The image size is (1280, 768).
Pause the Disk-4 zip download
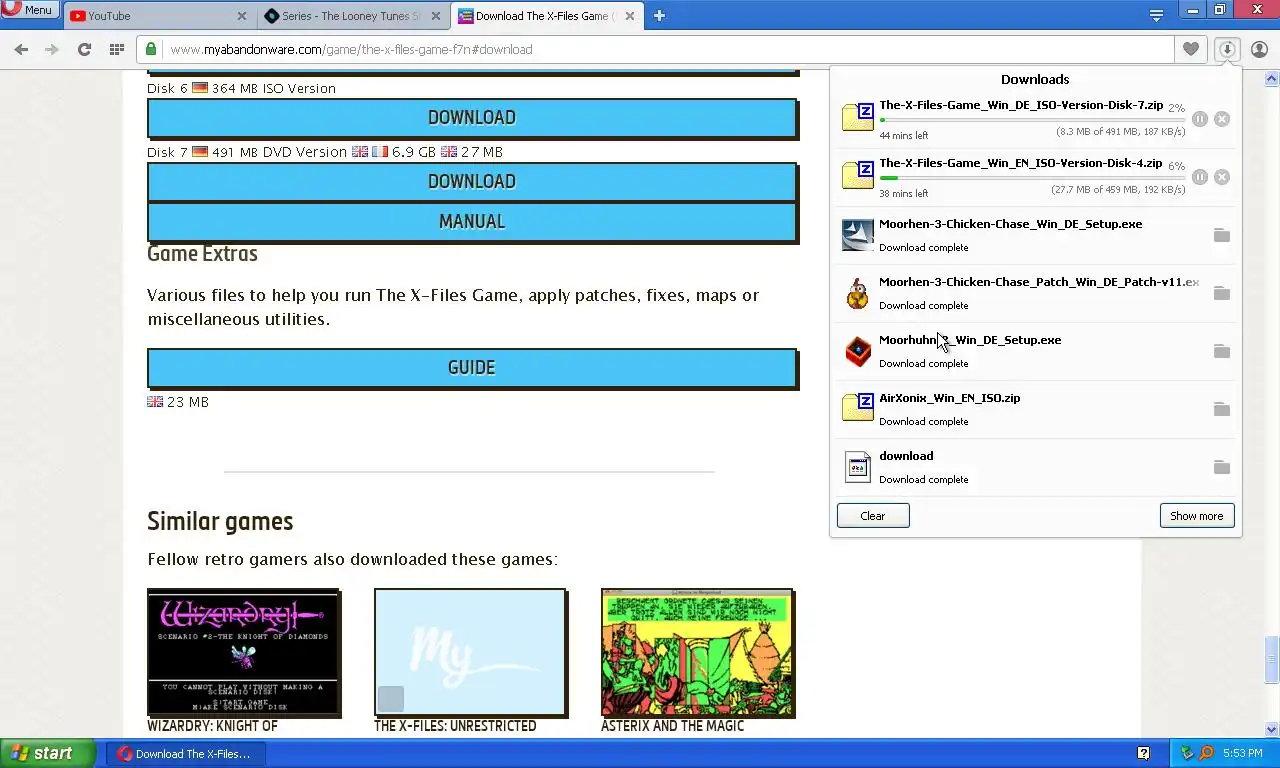tap(1199, 177)
